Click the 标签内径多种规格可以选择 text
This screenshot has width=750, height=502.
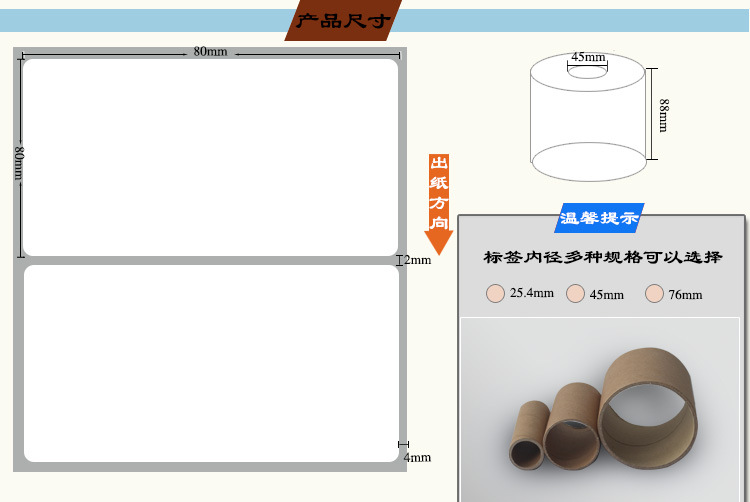coord(602,257)
